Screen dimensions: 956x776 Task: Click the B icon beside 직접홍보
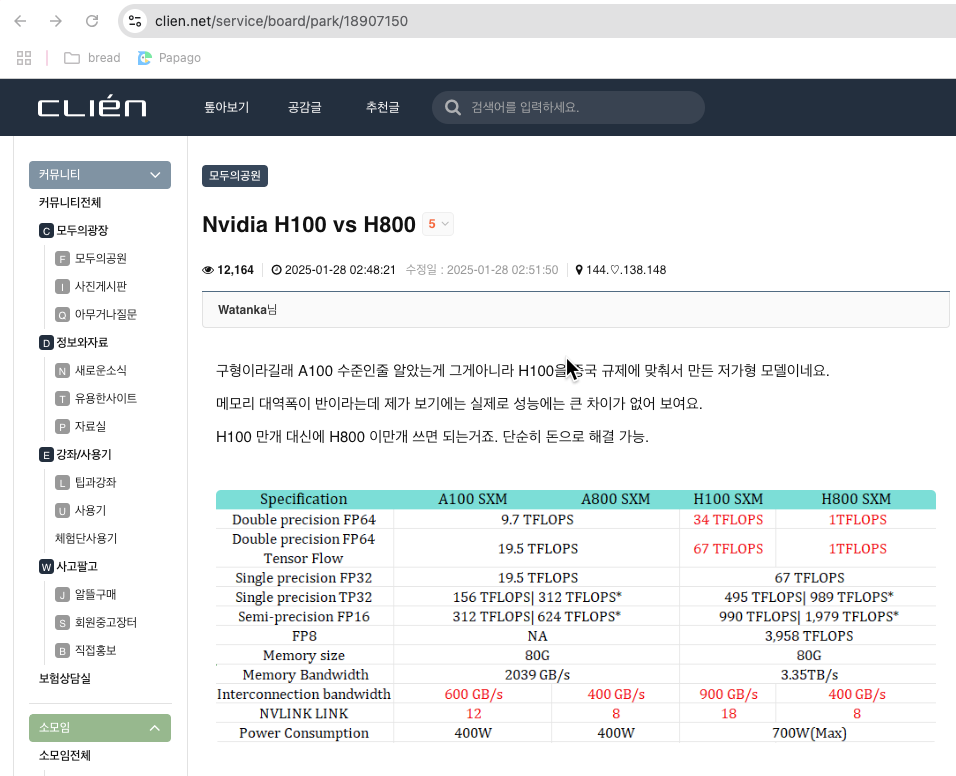point(62,652)
